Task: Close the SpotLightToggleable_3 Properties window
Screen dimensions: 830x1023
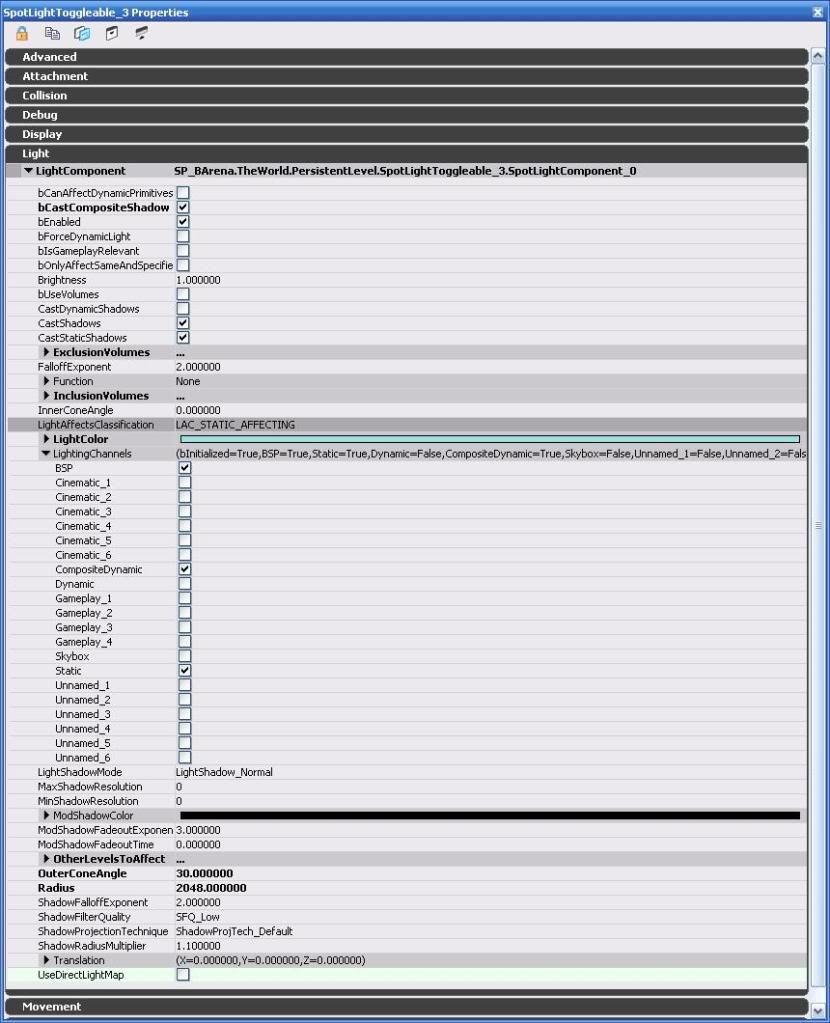Action: pos(818,12)
